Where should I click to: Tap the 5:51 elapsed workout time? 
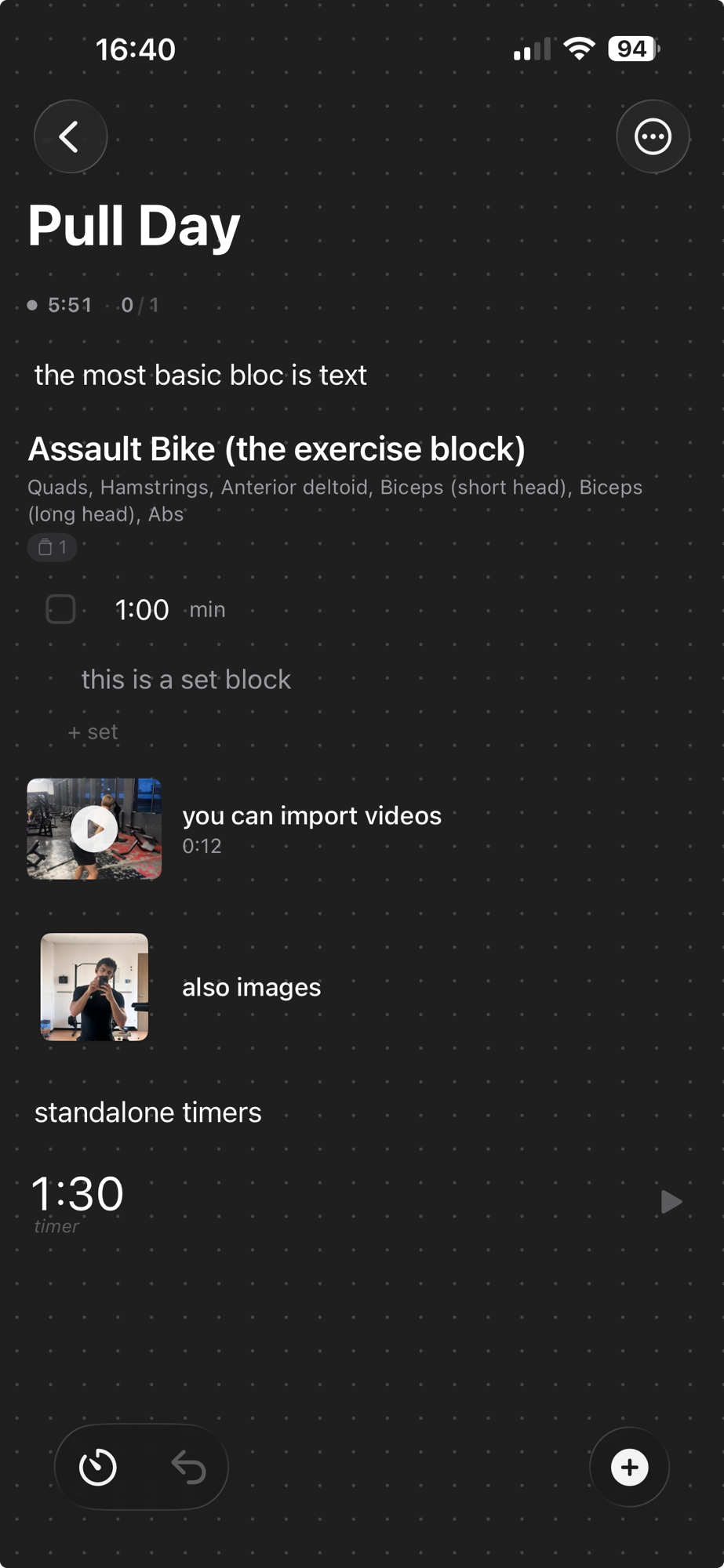click(x=69, y=305)
